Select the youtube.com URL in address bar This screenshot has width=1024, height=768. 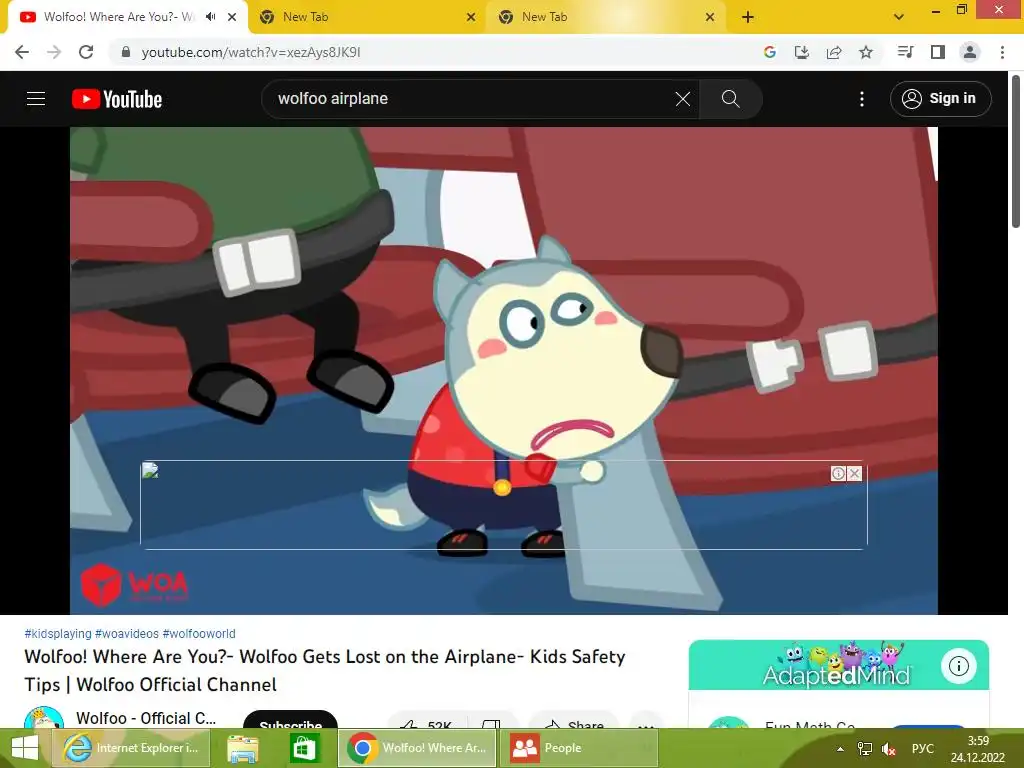click(251, 52)
